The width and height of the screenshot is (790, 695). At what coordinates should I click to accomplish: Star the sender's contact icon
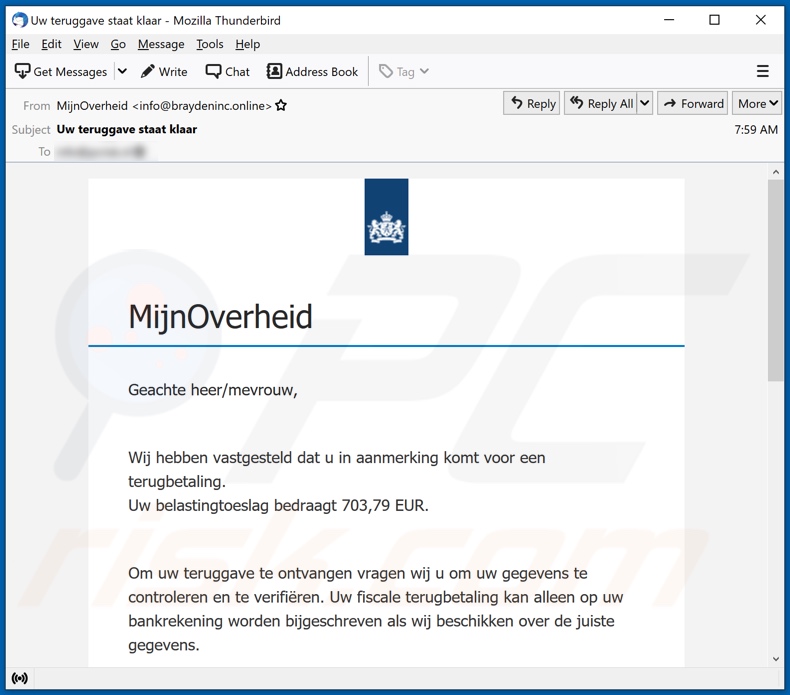point(281,105)
